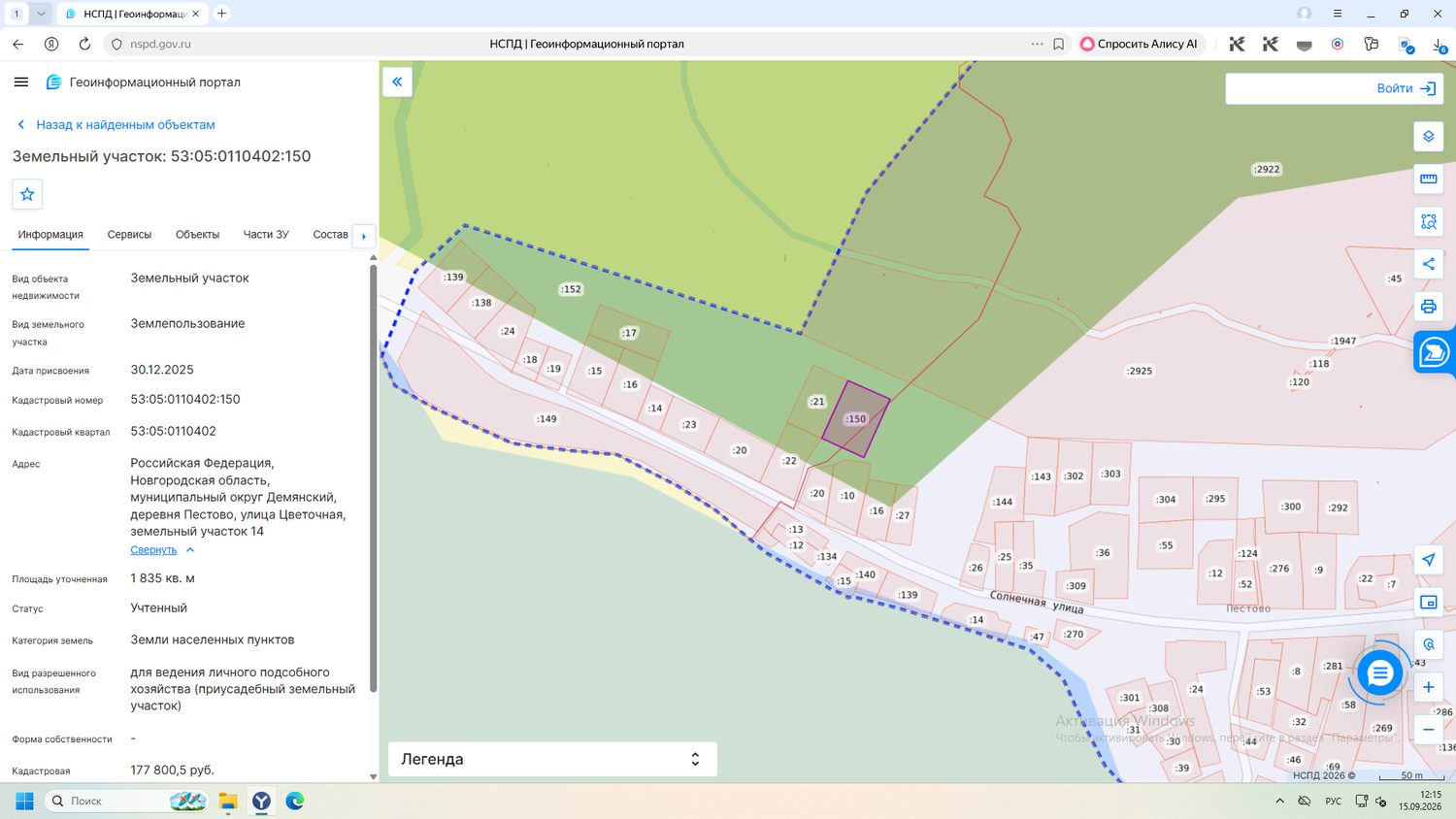This screenshot has width=1456, height=819.
Task: Add parcel to favorites with star
Action: [27, 194]
